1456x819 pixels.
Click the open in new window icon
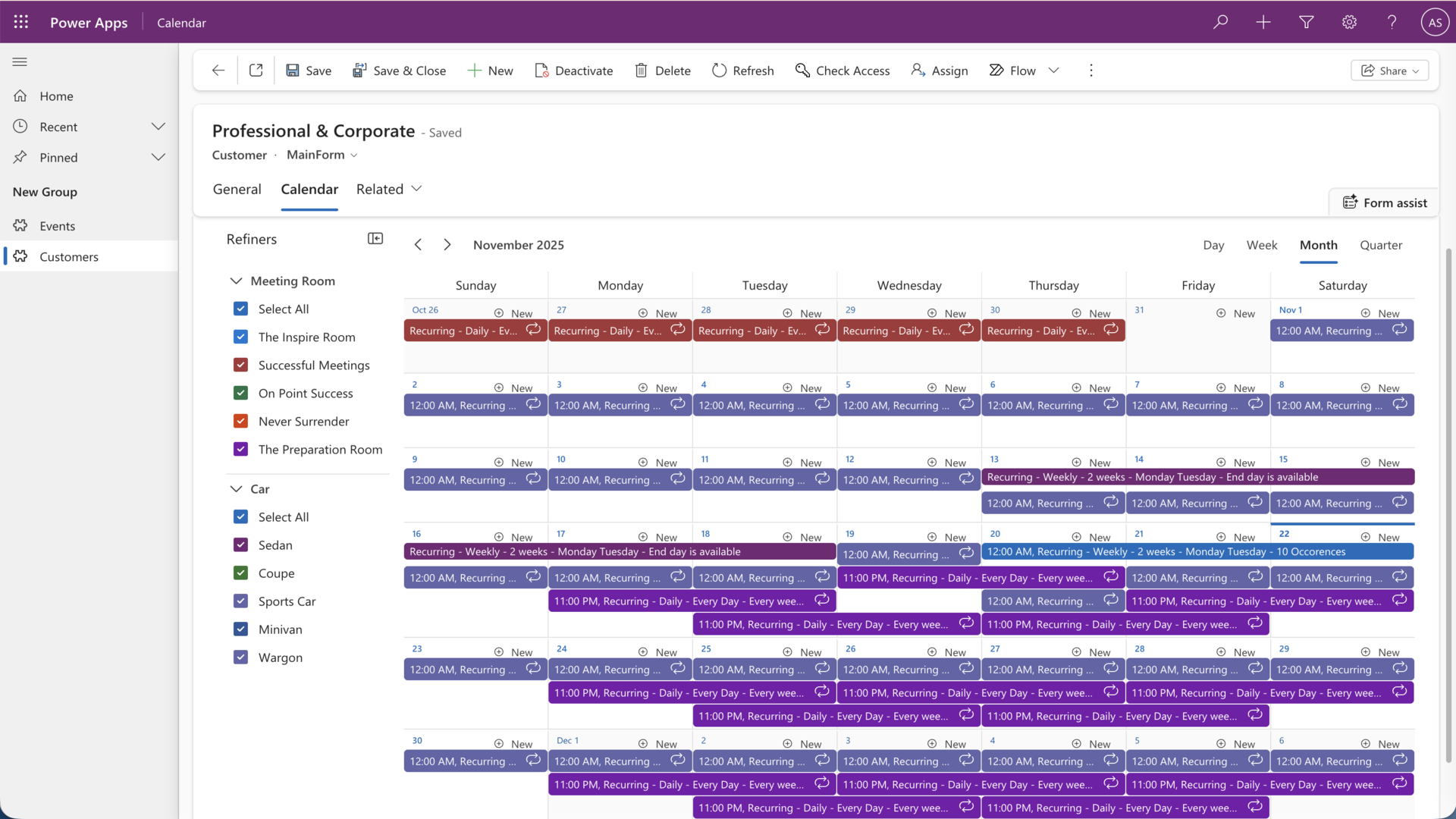[256, 71]
